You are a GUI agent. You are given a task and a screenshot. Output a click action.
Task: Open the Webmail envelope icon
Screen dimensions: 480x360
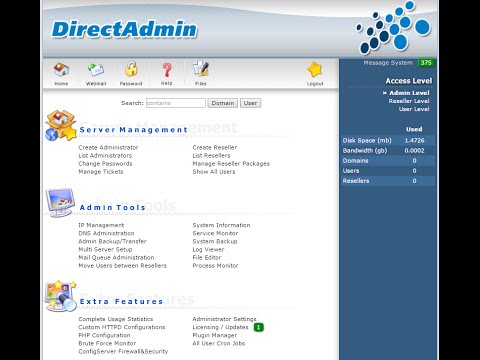(96, 70)
